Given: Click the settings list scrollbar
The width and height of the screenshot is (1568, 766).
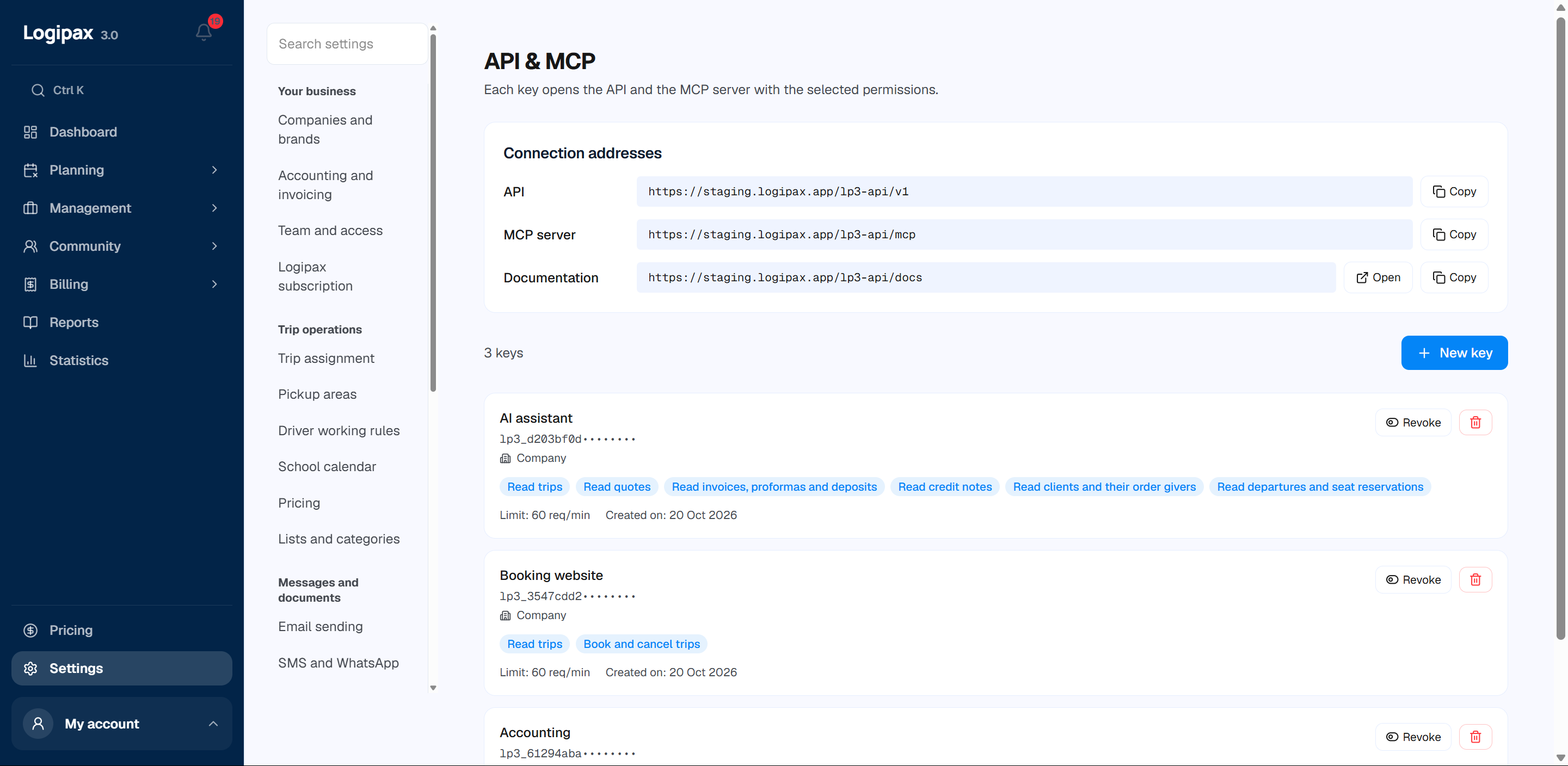Looking at the screenshot, I should pyautogui.click(x=433, y=213).
